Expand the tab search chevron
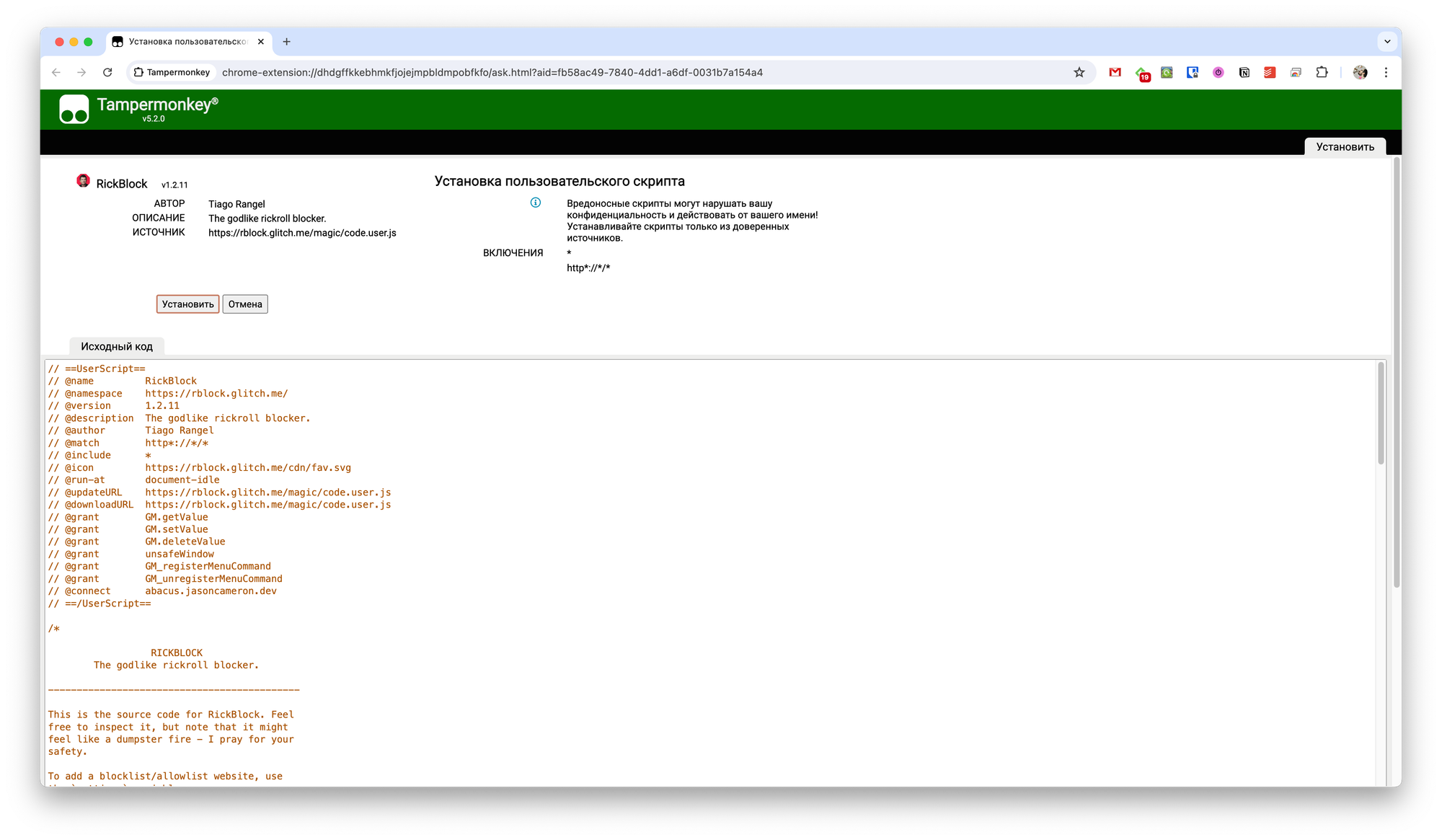Image resolution: width=1442 pixels, height=840 pixels. pyautogui.click(x=1387, y=42)
